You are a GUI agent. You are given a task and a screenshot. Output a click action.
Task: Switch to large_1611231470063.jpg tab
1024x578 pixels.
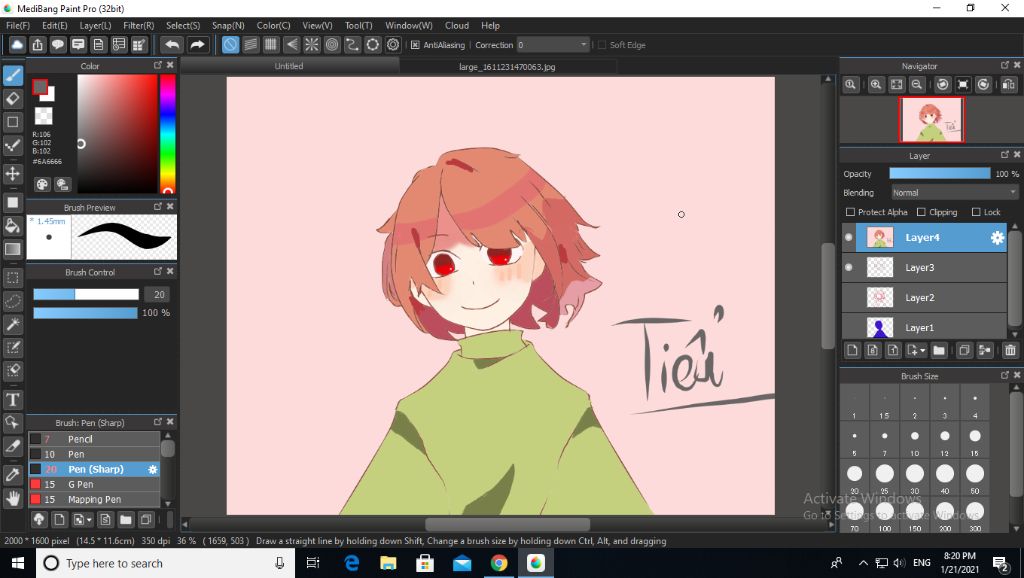507,67
